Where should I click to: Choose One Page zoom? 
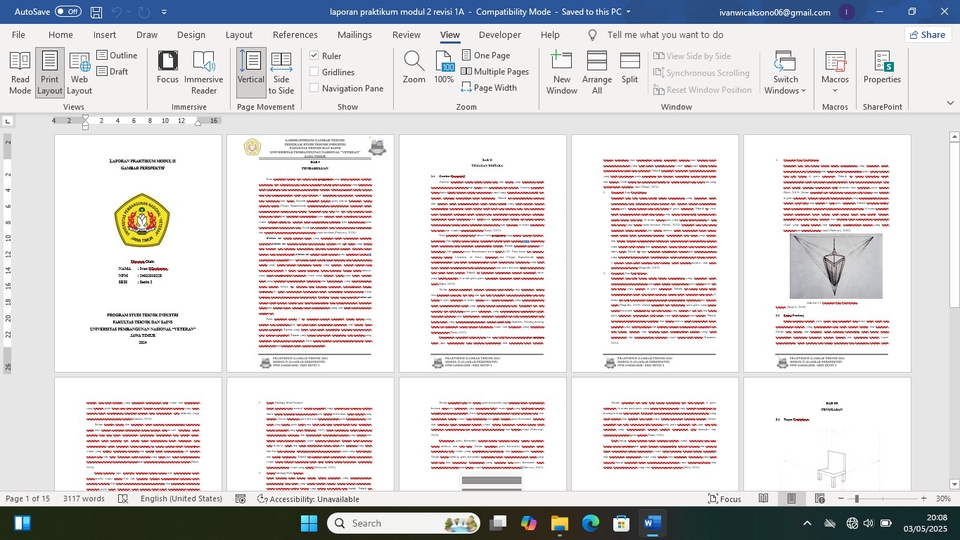point(486,55)
